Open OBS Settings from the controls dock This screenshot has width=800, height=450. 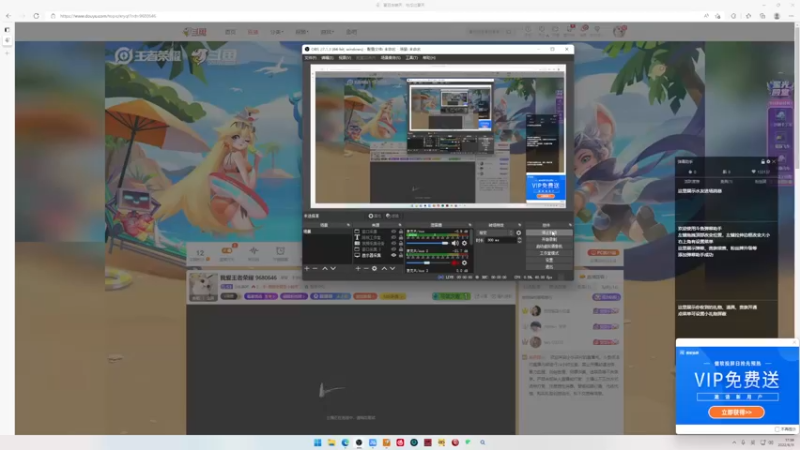[549, 260]
